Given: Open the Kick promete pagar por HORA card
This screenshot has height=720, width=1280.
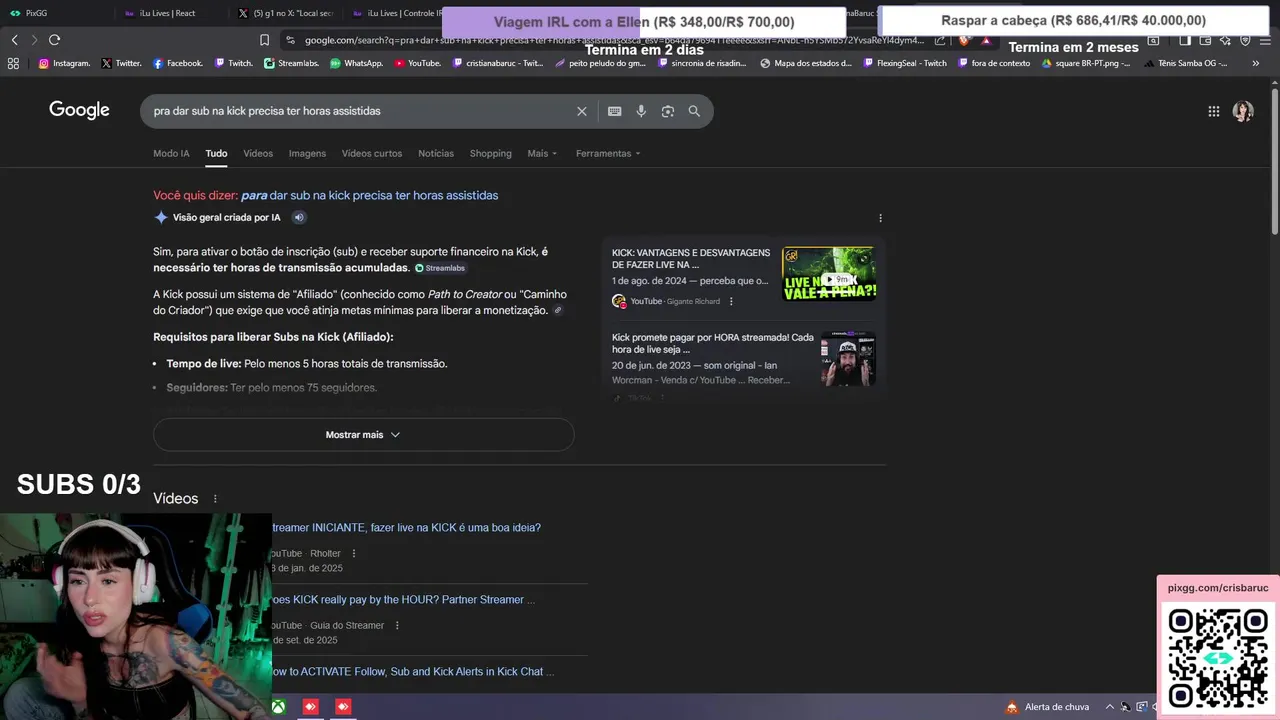Looking at the screenshot, I should 713,343.
